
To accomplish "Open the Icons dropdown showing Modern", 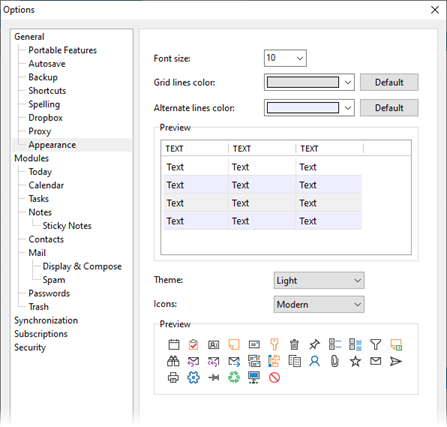I will point(319,304).
